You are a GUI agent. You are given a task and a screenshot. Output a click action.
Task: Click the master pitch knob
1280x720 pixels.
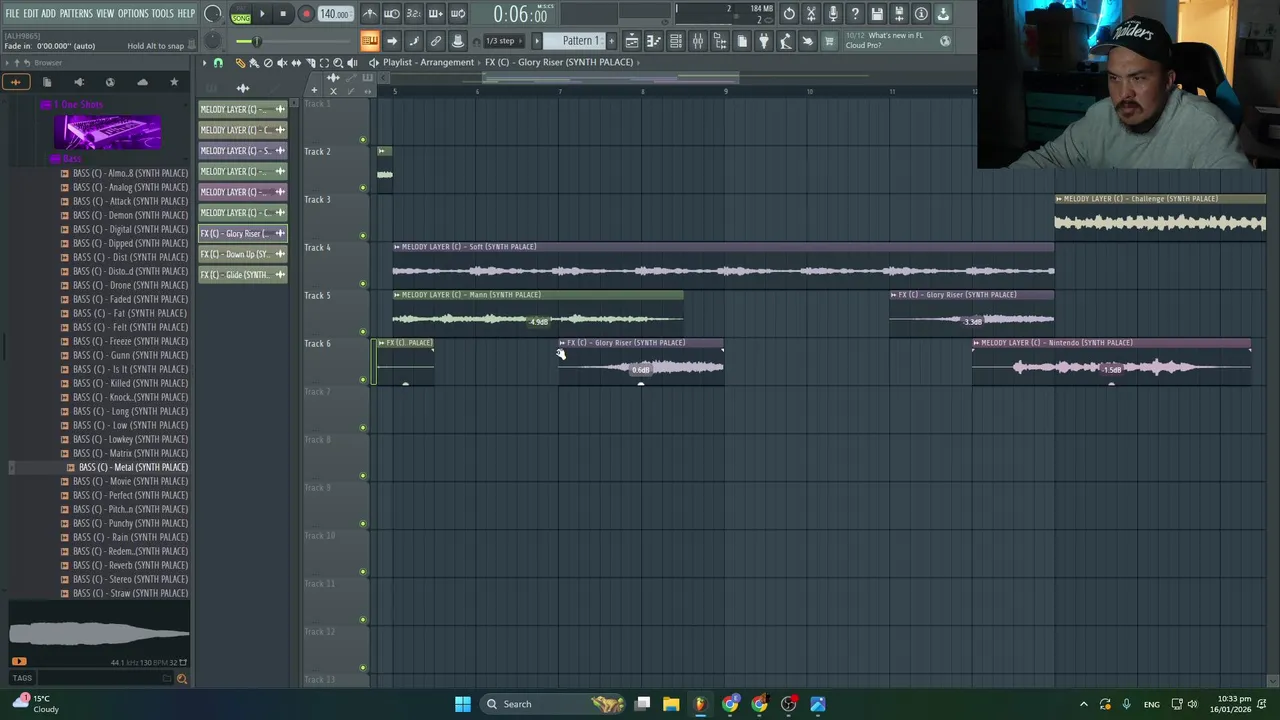pyautogui.click(x=213, y=41)
